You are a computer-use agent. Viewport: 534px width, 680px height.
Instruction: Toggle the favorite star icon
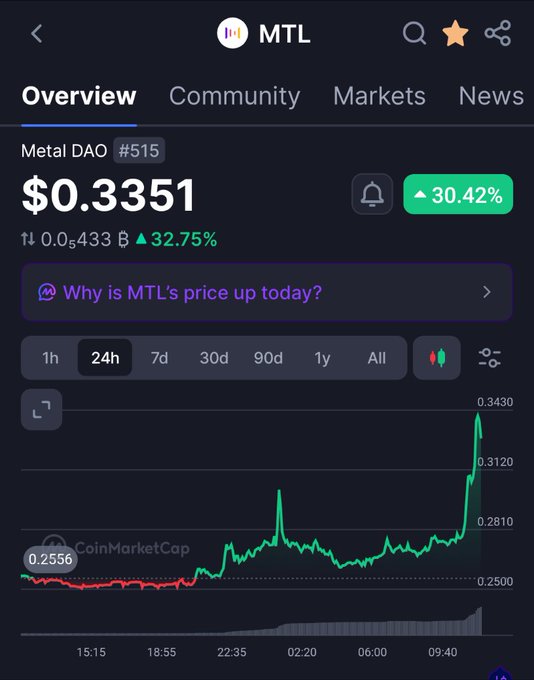pyautogui.click(x=455, y=33)
